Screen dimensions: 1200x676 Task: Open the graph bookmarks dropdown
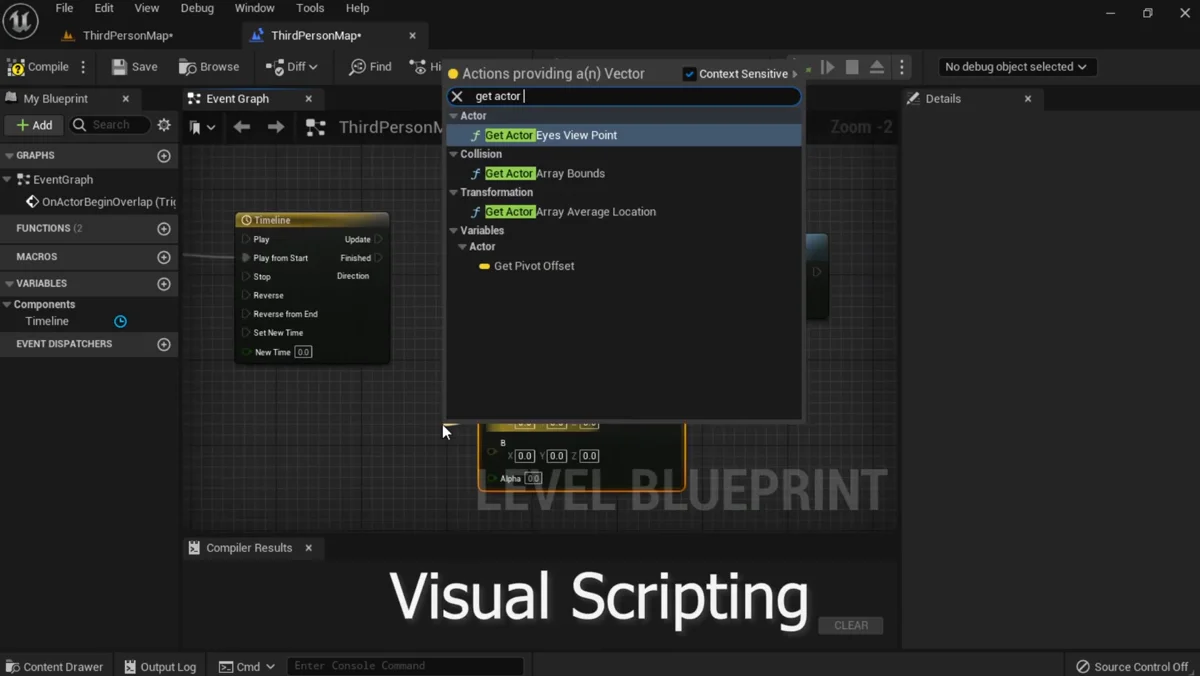point(202,127)
